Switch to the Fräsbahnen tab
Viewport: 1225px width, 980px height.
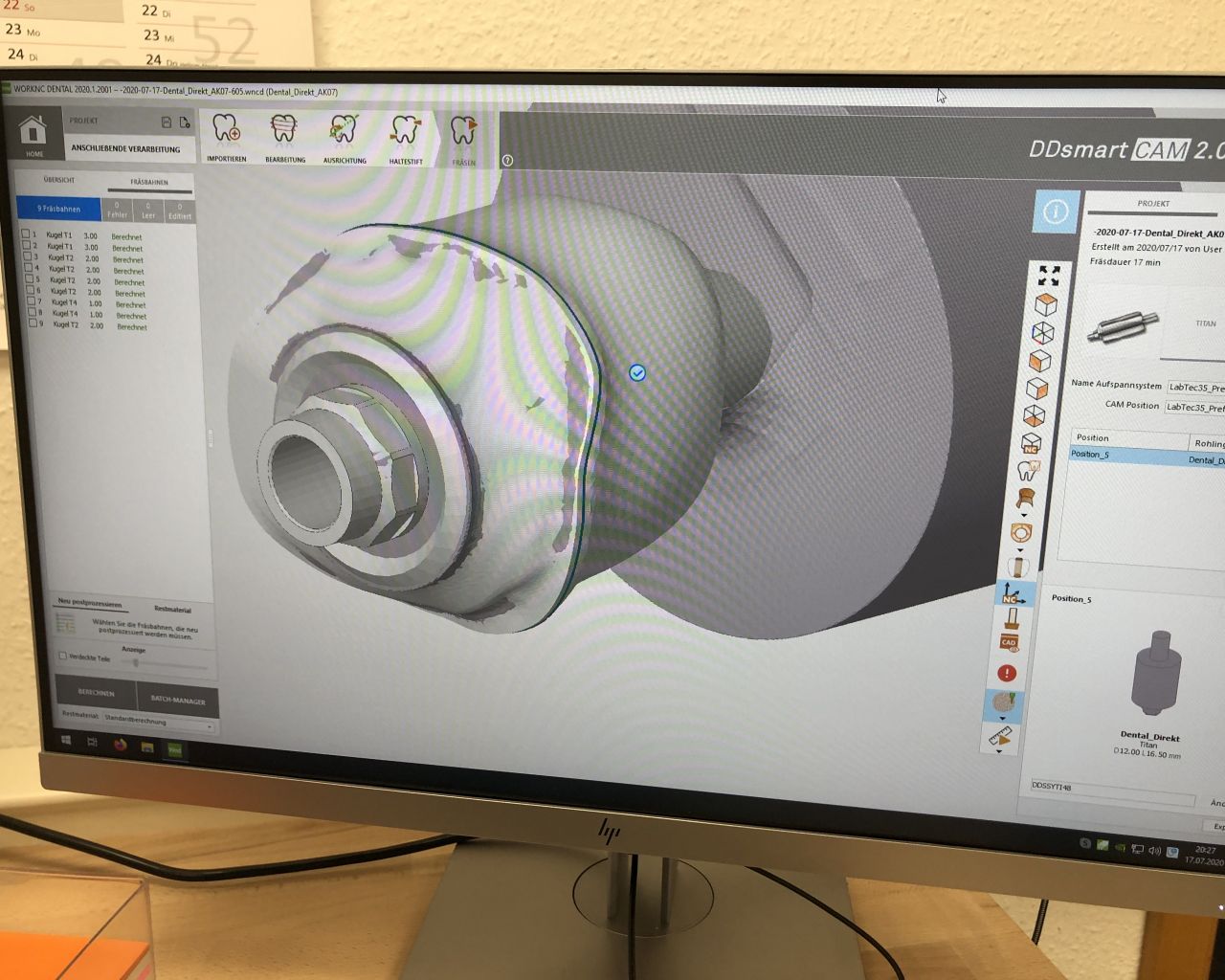pyautogui.click(x=149, y=182)
